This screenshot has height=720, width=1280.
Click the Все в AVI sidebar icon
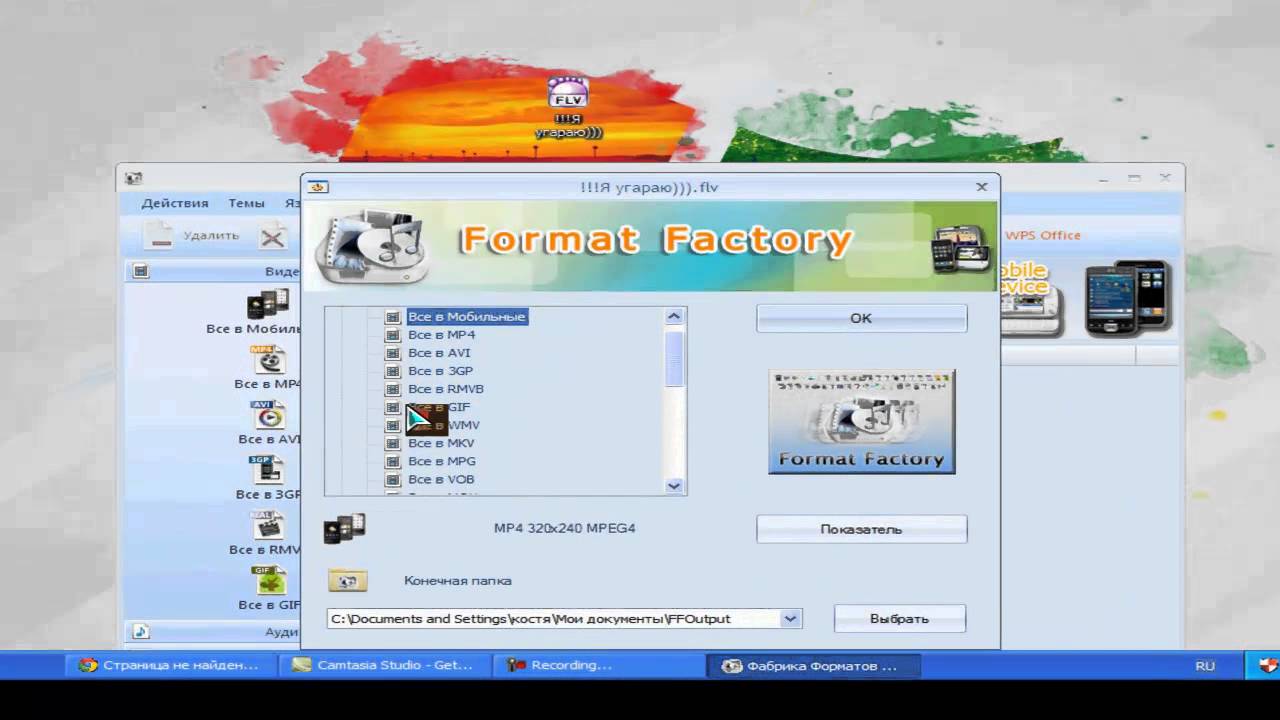point(268,414)
